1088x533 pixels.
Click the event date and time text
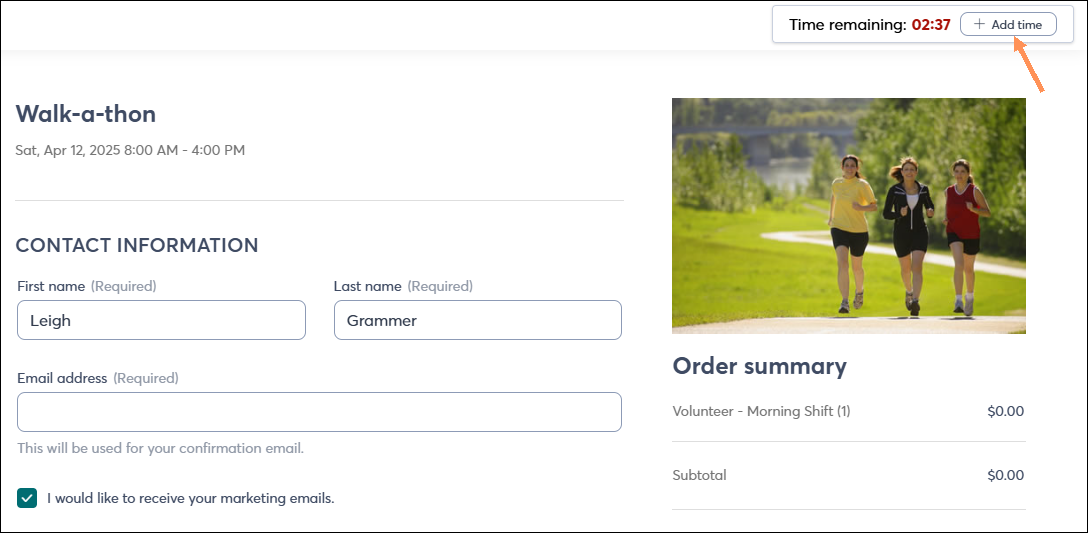(x=130, y=150)
